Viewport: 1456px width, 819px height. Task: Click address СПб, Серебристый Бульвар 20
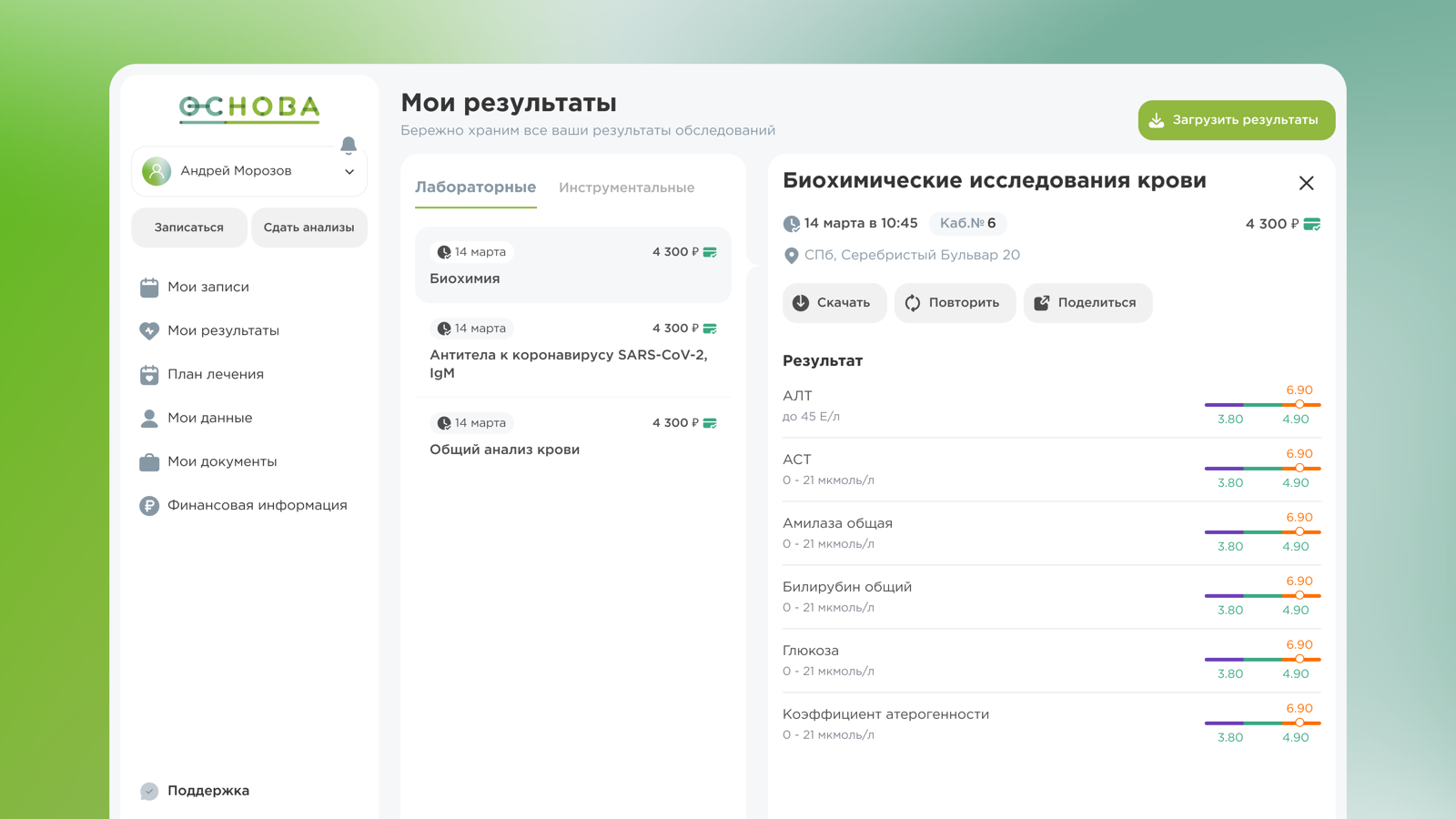click(912, 255)
